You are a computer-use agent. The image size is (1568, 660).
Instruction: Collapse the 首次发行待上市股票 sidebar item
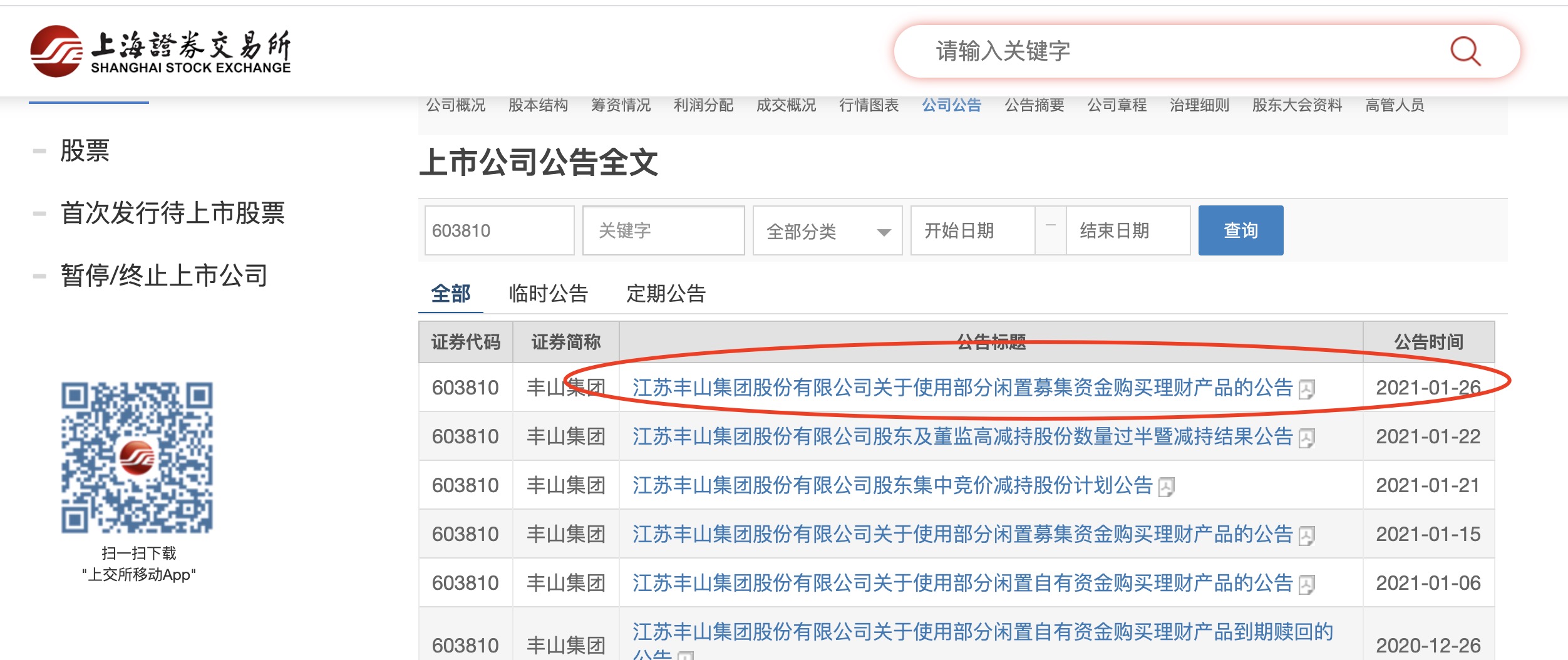pos(39,214)
